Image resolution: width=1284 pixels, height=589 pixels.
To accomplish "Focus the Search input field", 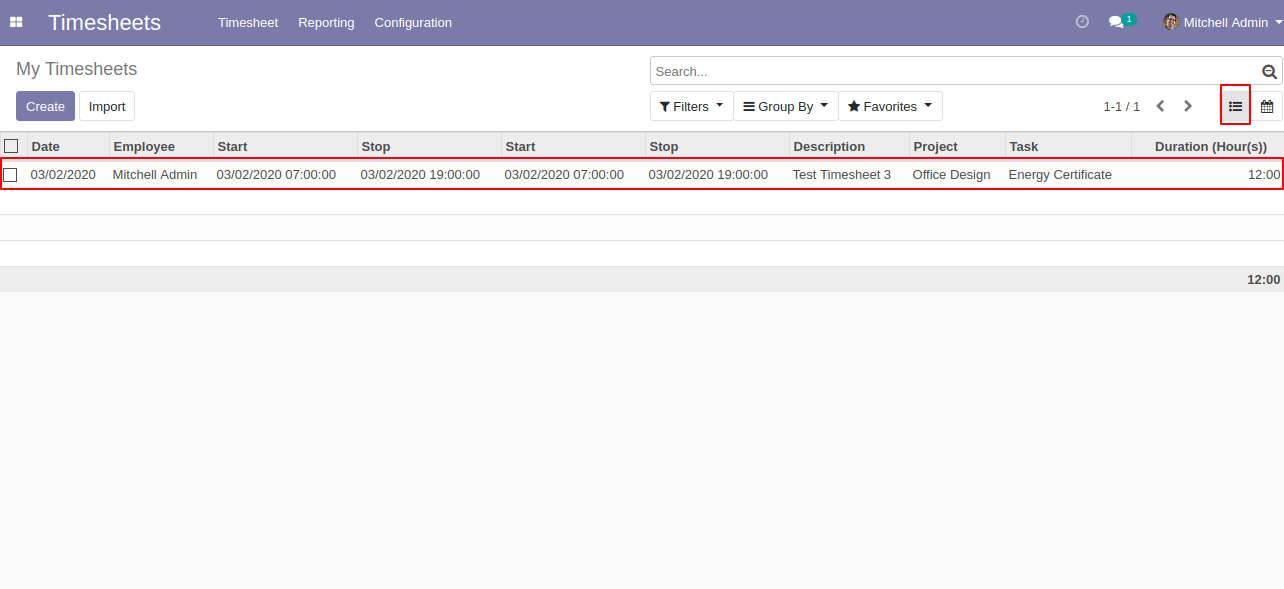I will (x=955, y=71).
